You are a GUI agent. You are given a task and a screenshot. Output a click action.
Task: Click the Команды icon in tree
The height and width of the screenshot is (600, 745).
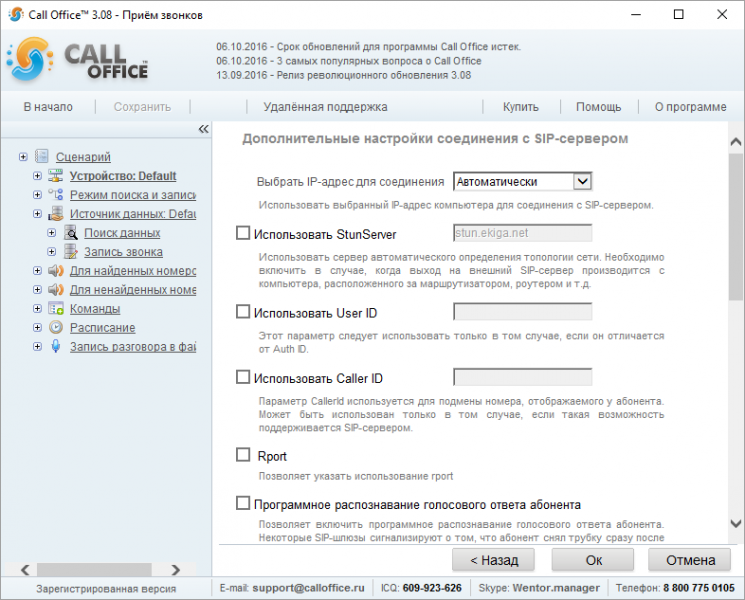56,309
